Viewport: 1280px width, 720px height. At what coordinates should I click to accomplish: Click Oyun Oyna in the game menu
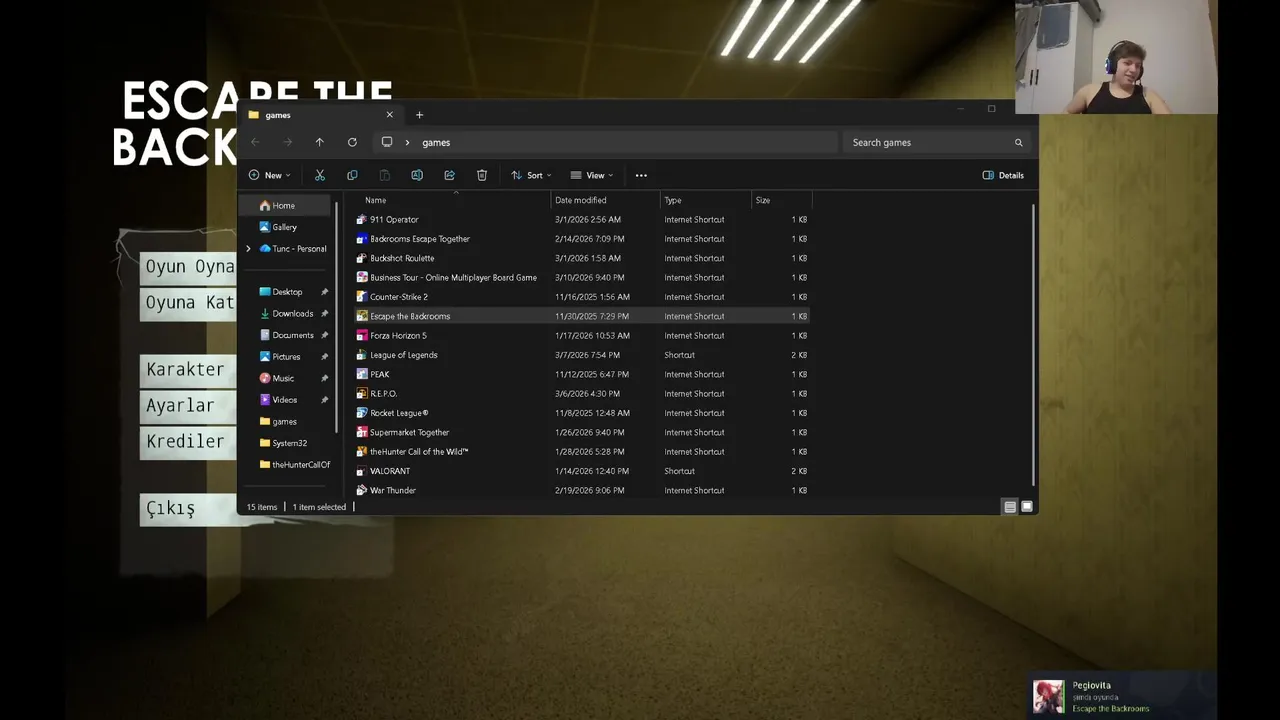(189, 267)
